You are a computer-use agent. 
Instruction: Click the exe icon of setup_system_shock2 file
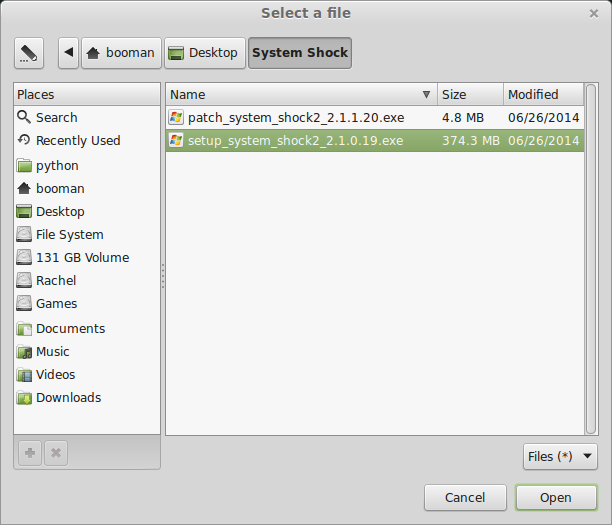pos(176,140)
